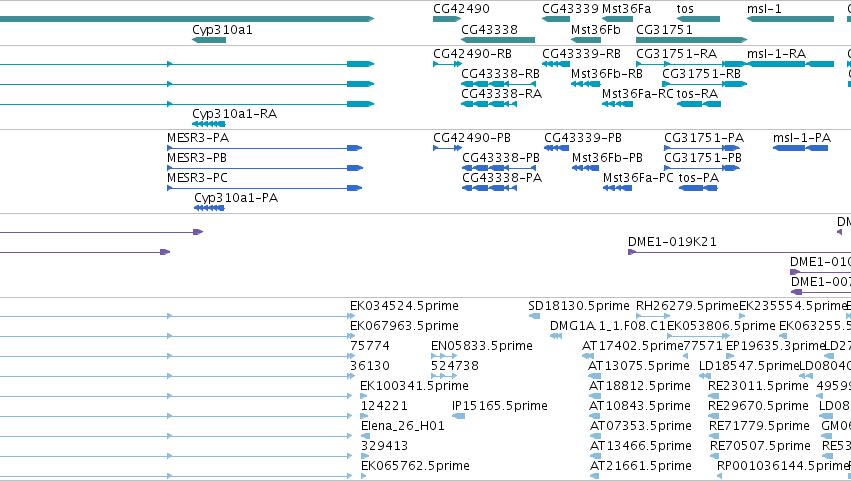Select transcript CG43338-RA
This screenshot has height=481, width=851.
(501, 94)
